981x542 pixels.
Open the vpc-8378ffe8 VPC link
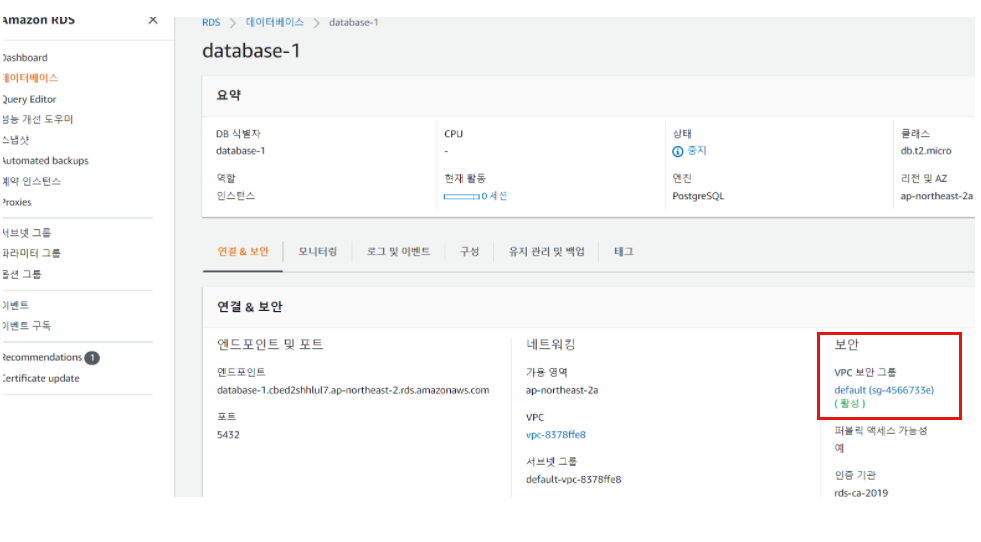(556, 435)
